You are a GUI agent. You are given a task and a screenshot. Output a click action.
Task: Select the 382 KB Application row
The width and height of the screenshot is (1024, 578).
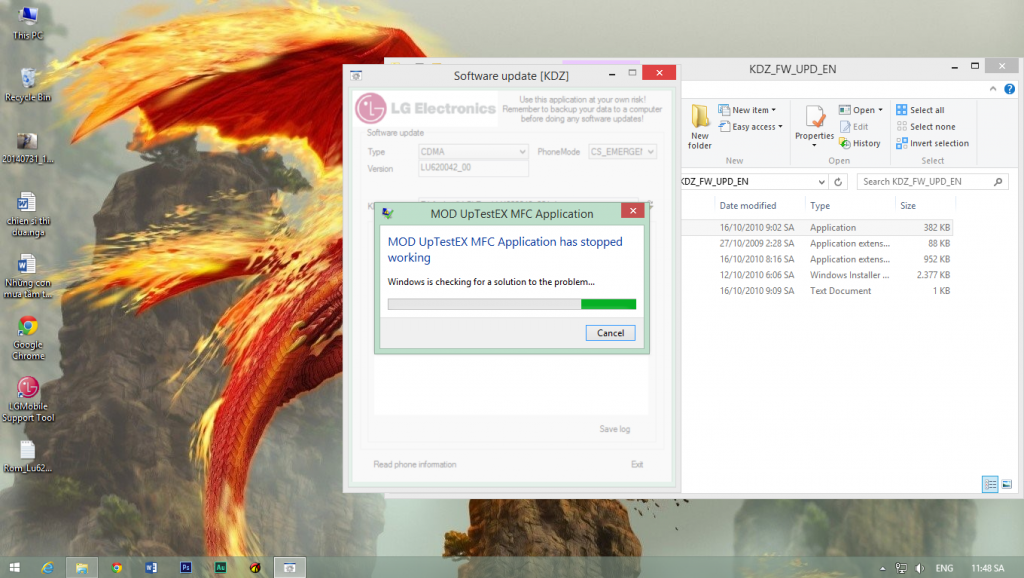(x=816, y=227)
